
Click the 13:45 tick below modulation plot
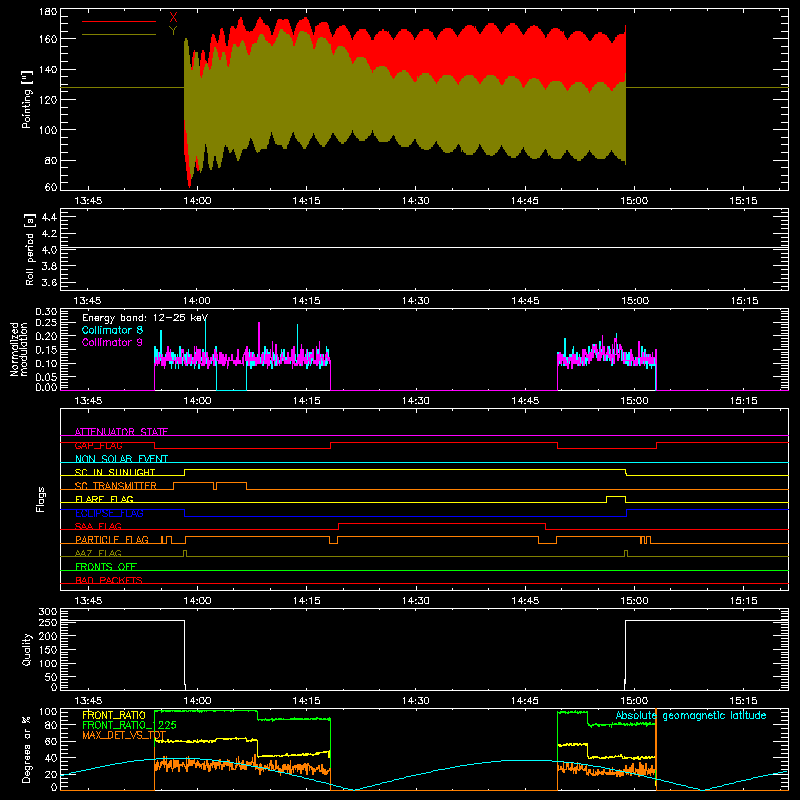coord(88,401)
